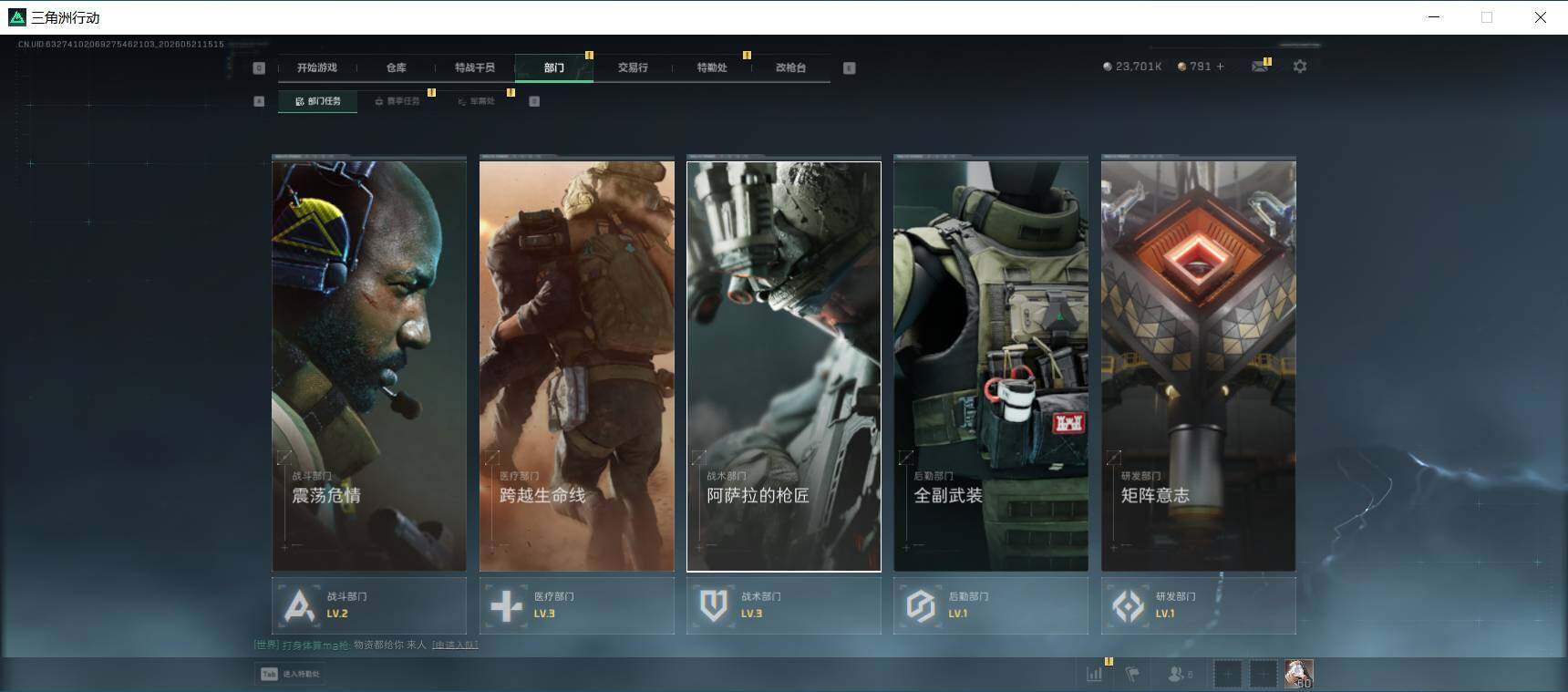Go to the 特战干员 tab
The width and height of the screenshot is (1568, 692).
tap(475, 67)
